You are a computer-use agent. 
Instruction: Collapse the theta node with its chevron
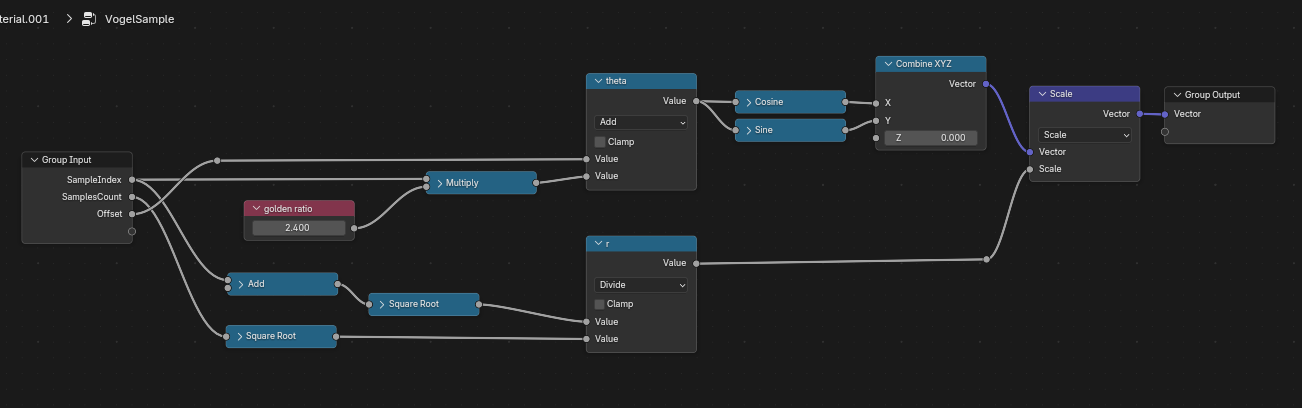point(597,81)
